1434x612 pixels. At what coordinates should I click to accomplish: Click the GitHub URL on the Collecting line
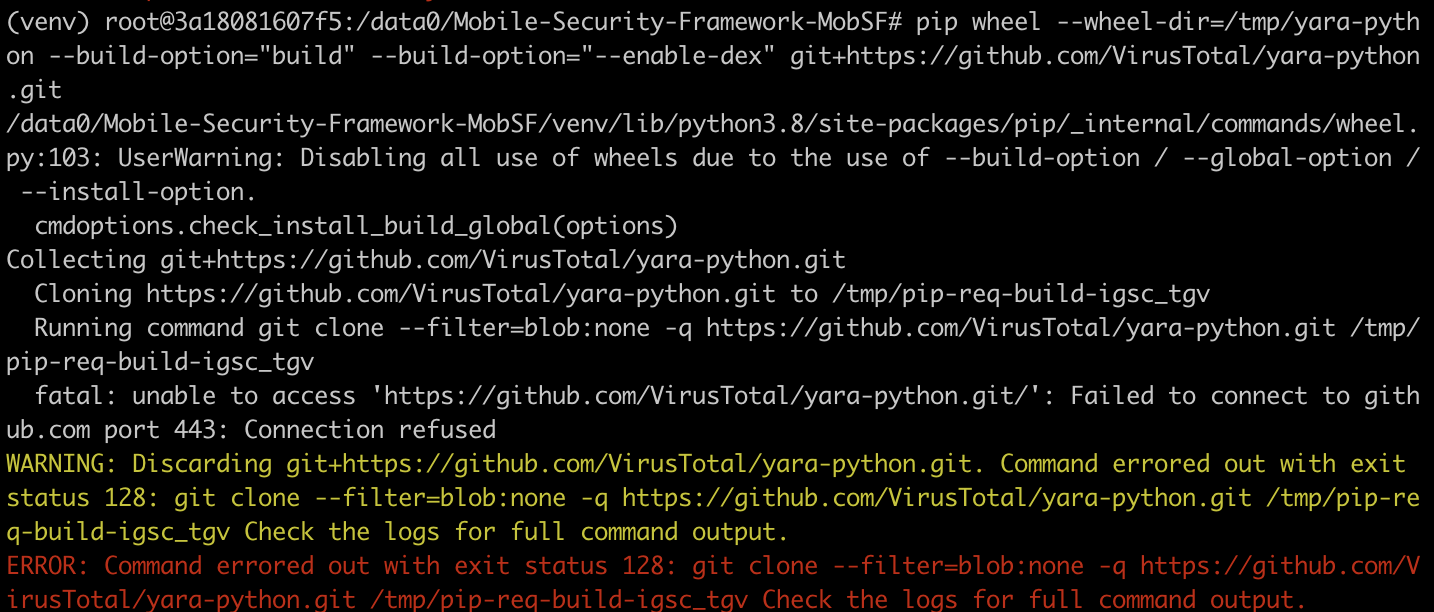[x=503, y=260]
